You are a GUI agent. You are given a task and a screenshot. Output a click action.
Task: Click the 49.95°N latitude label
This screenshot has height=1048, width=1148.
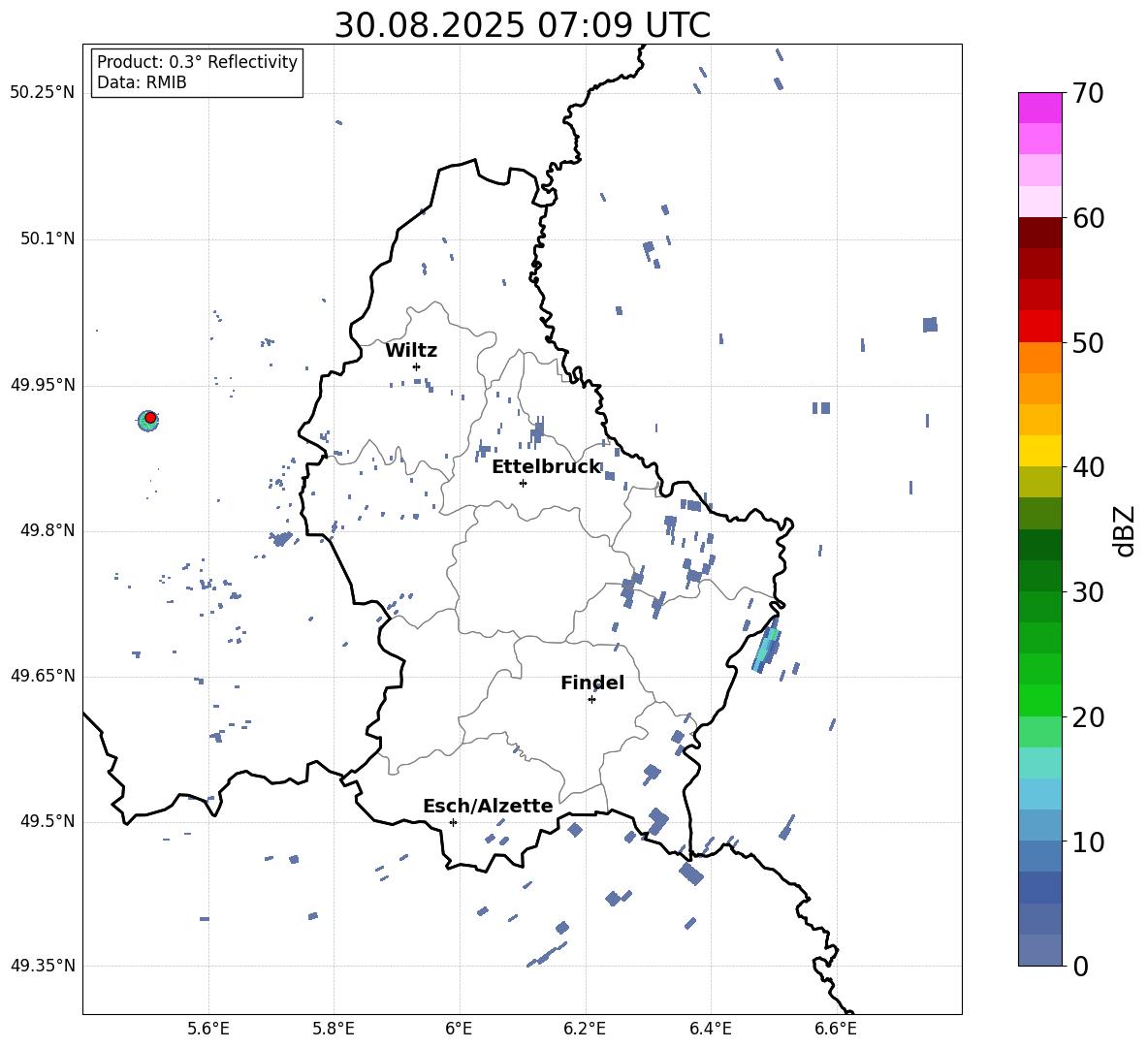pyautogui.click(x=43, y=385)
